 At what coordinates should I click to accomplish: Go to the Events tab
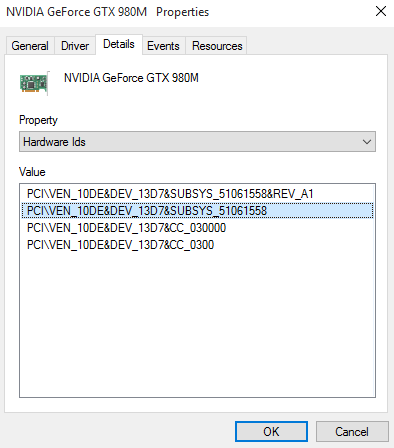click(x=163, y=46)
